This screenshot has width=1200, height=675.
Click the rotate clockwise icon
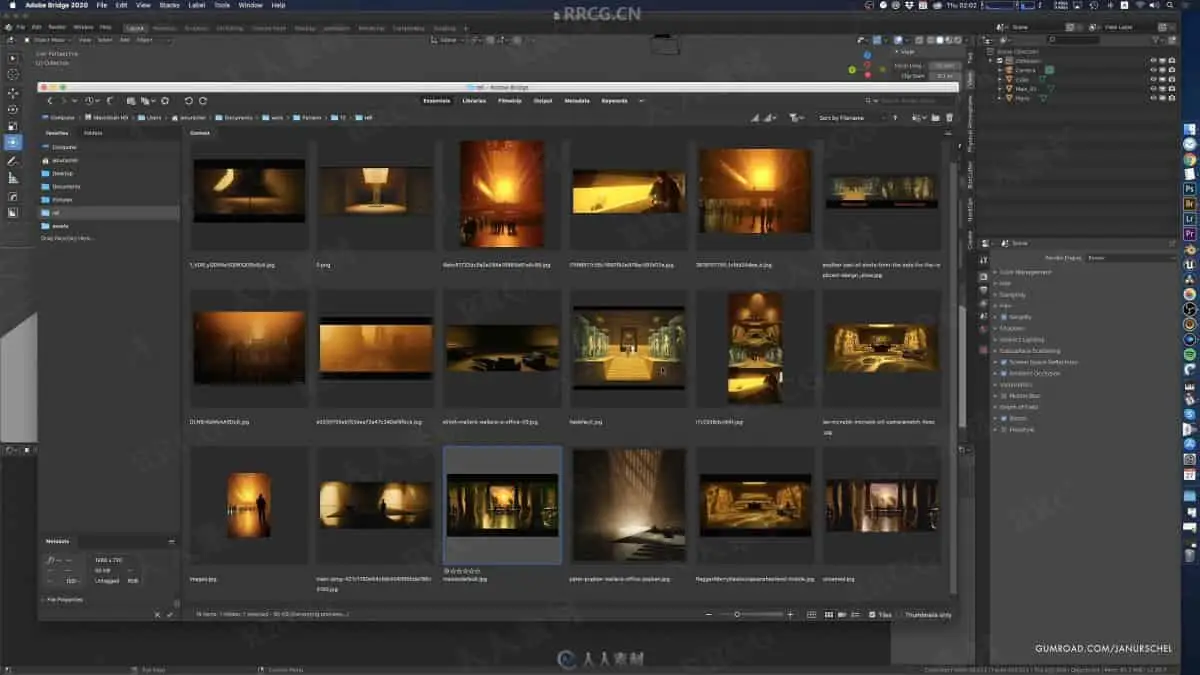(203, 101)
